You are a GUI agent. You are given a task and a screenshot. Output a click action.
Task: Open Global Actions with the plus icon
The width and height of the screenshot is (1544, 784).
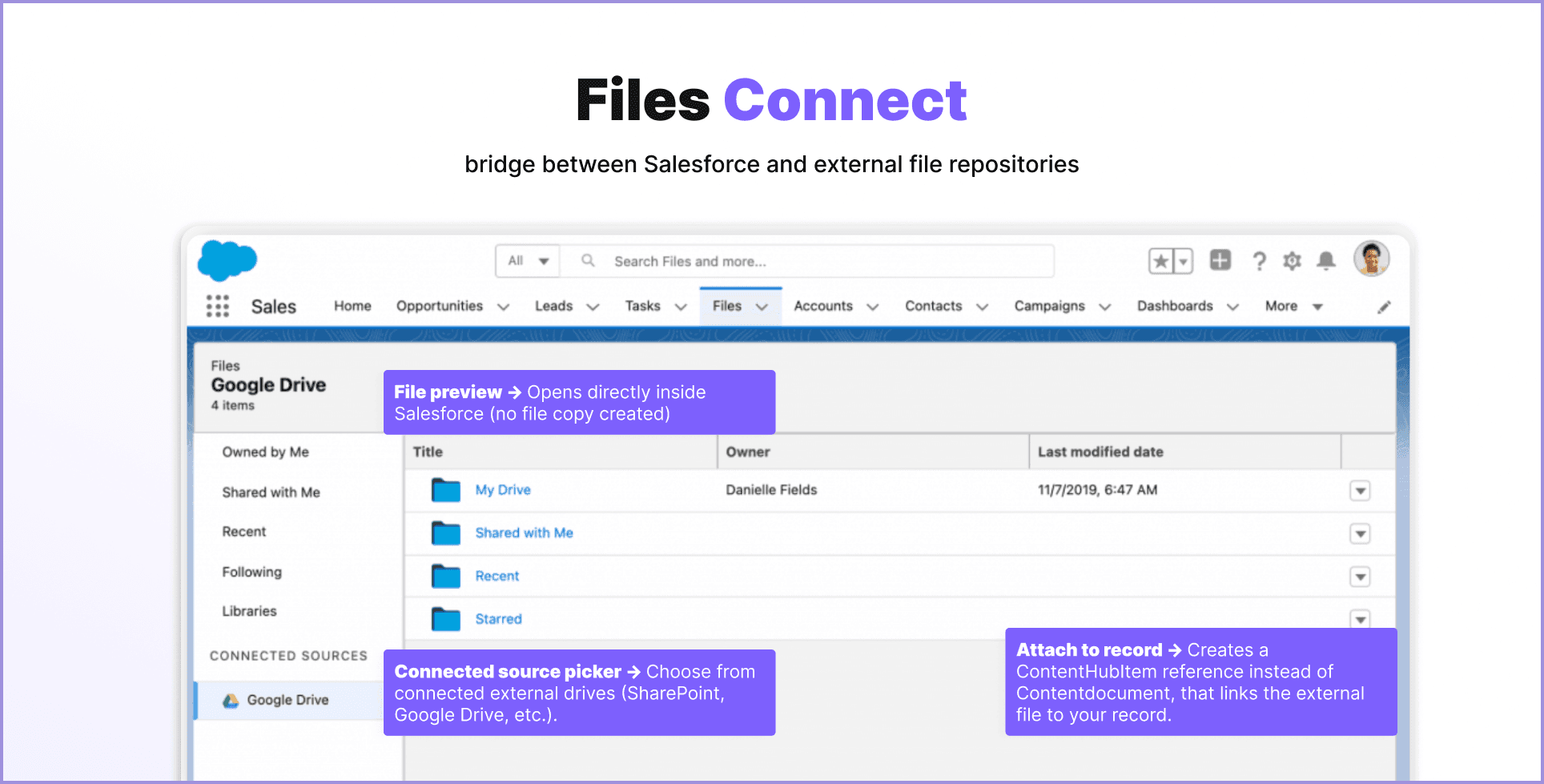coord(1220,260)
